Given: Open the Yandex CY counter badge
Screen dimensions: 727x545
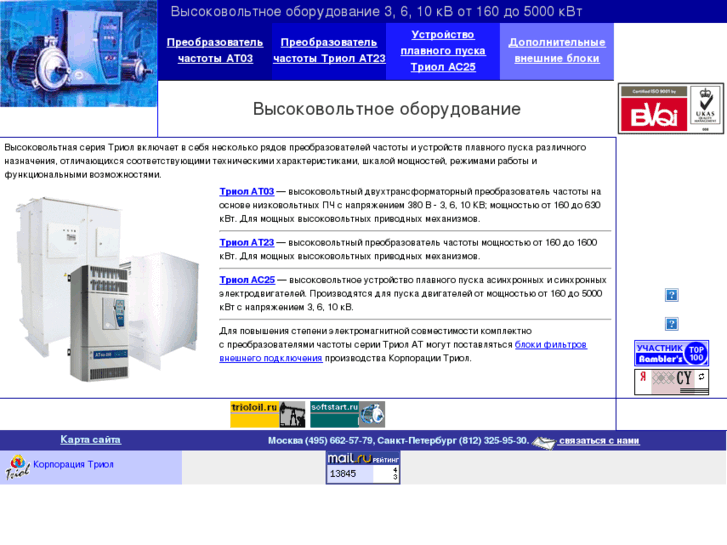Looking at the screenshot, I should click(671, 382).
